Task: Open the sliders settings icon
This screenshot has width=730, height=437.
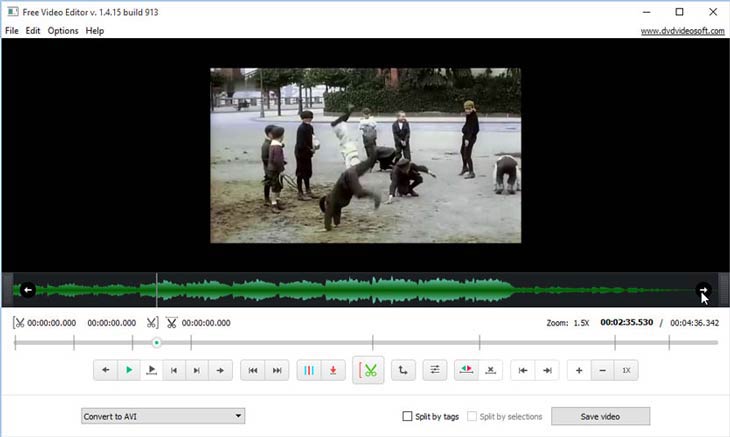Action: click(435, 370)
